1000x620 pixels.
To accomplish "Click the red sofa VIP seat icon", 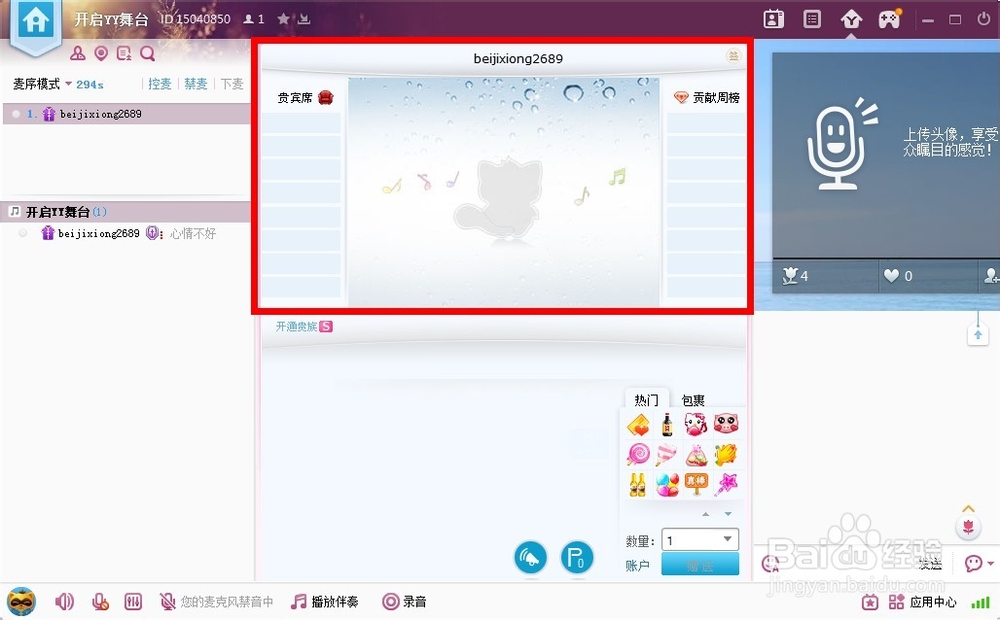I will [x=325, y=98].
